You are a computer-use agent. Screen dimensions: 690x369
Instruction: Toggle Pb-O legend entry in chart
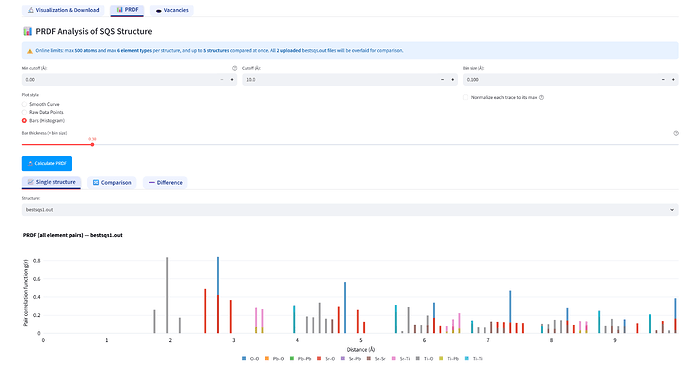[275, 359]
